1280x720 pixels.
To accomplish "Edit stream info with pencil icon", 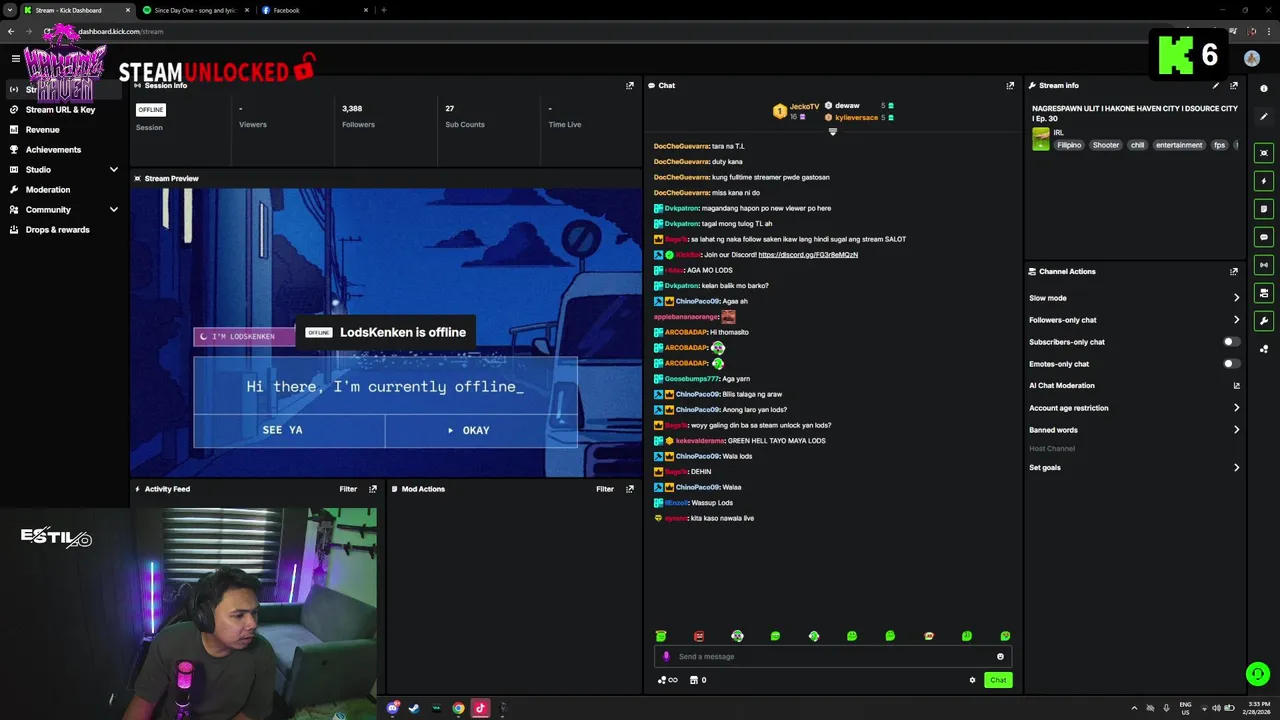I will click(x=1216, y=86).
